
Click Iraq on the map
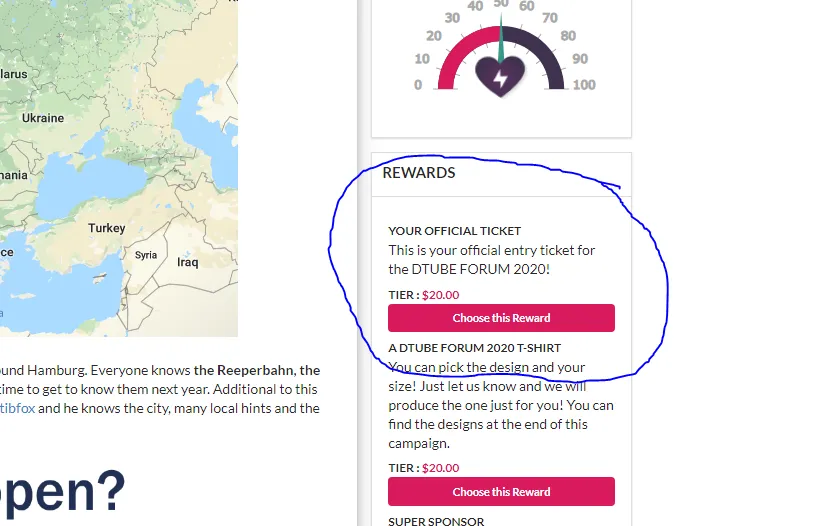(x=187, y=262)
